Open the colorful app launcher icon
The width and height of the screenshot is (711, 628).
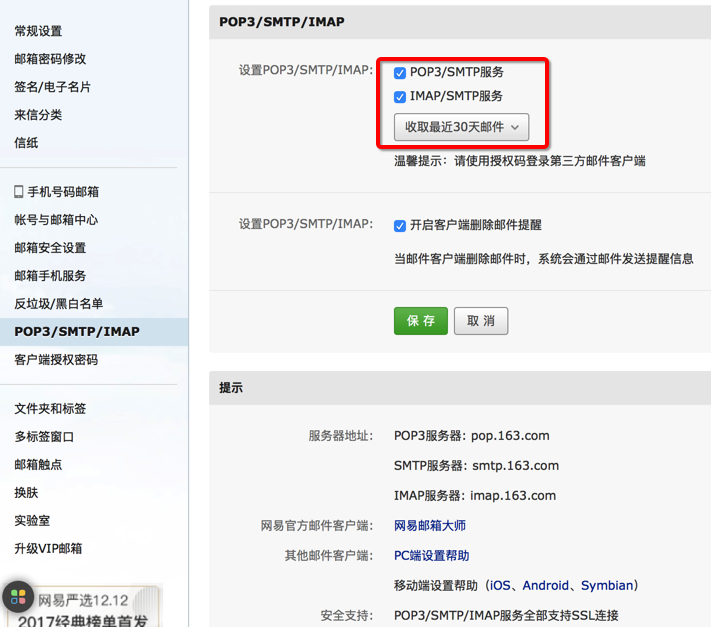18,597
